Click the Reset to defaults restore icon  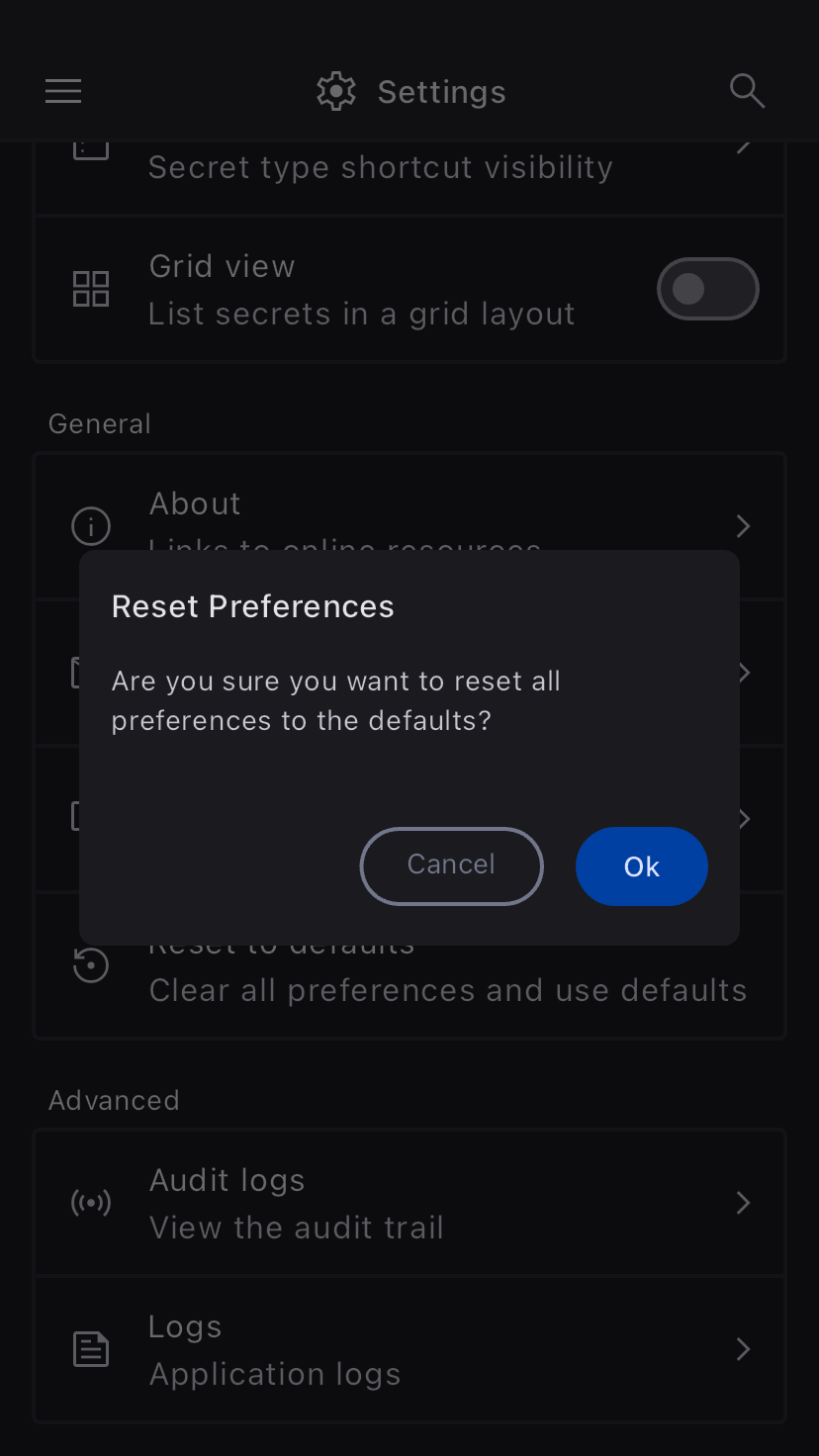91,965
